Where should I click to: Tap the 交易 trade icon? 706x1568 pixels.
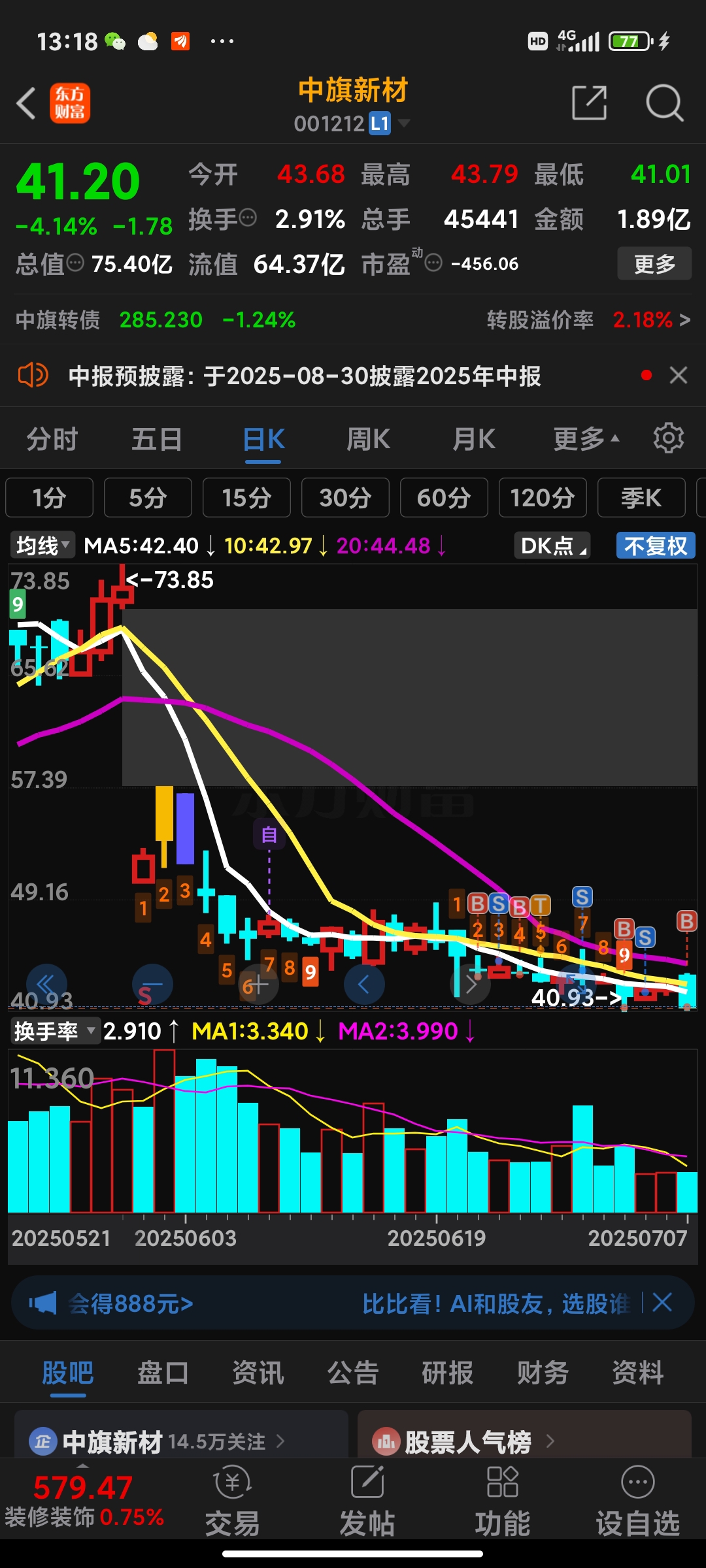[x=233, y=1502]
